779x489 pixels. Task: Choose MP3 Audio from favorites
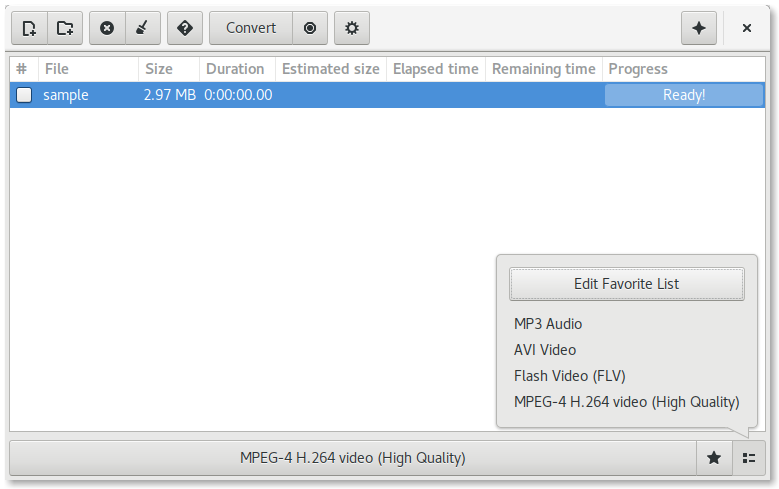(548, 324)
